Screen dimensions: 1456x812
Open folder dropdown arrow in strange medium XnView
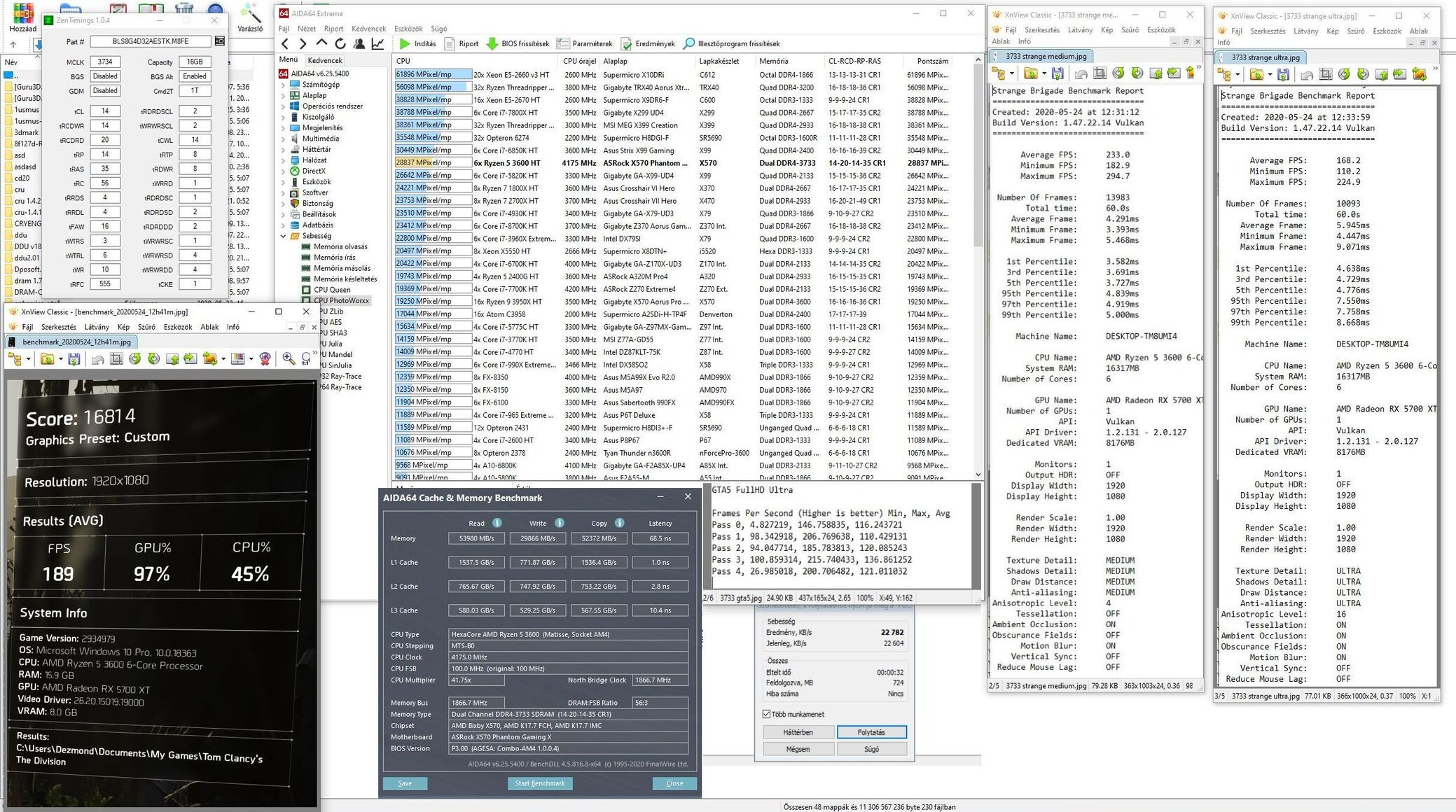pyautogui.click(x=1044, y=73)
